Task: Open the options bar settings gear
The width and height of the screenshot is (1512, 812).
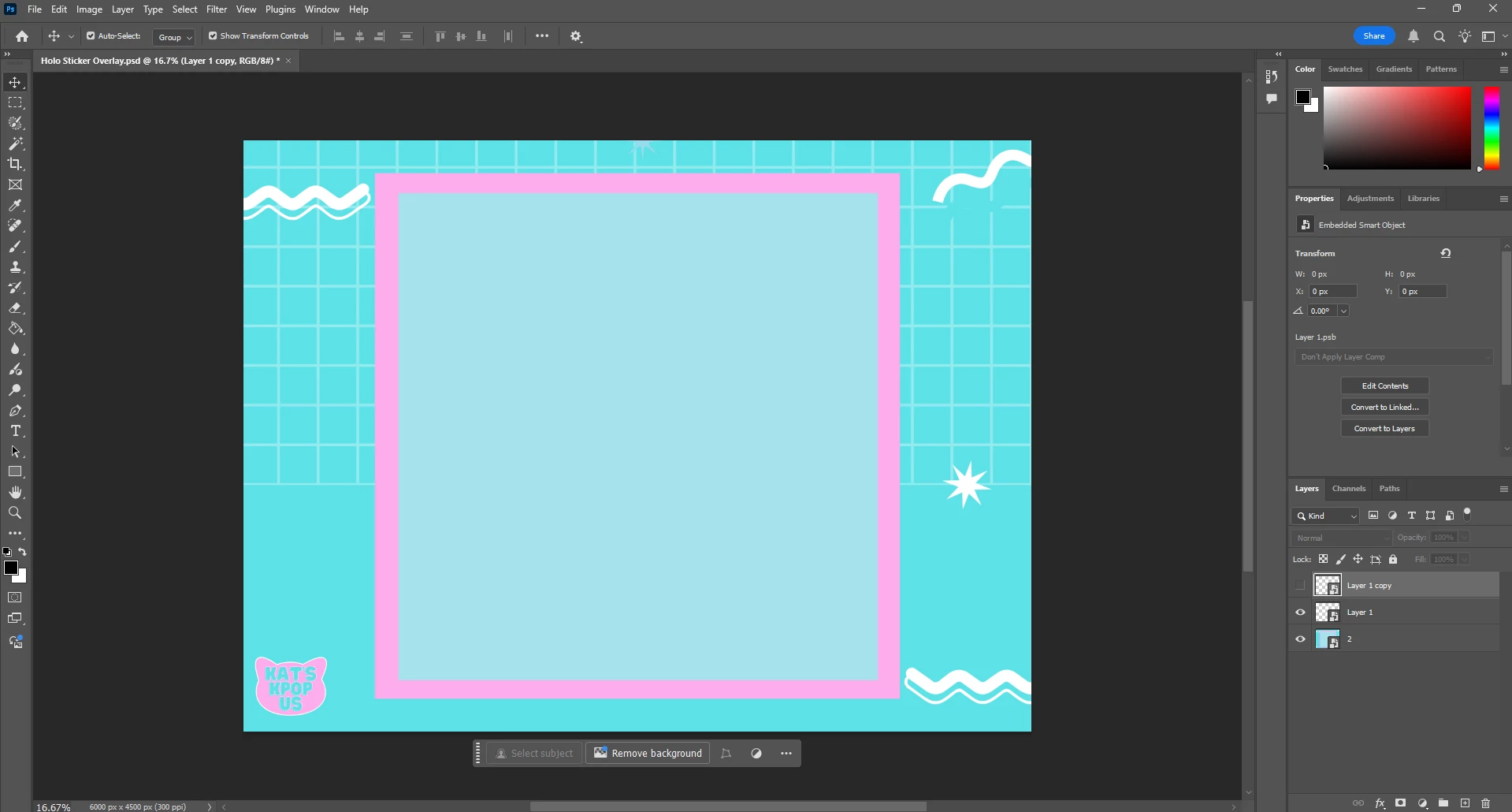Action: tap(576, 36)
